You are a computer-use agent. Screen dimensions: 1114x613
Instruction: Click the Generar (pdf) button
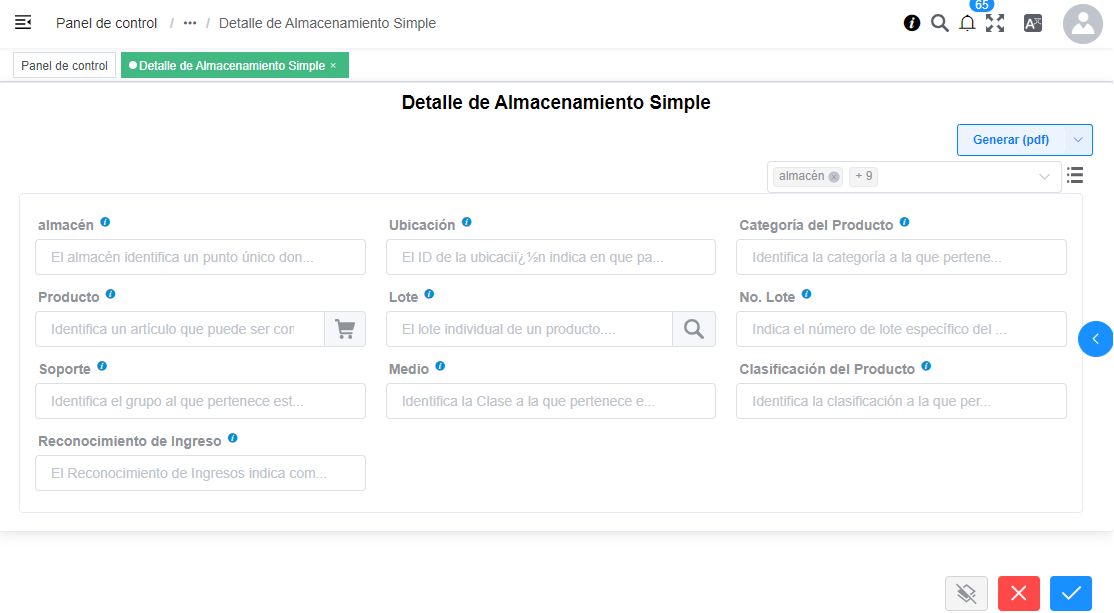tap(1013, 139)
